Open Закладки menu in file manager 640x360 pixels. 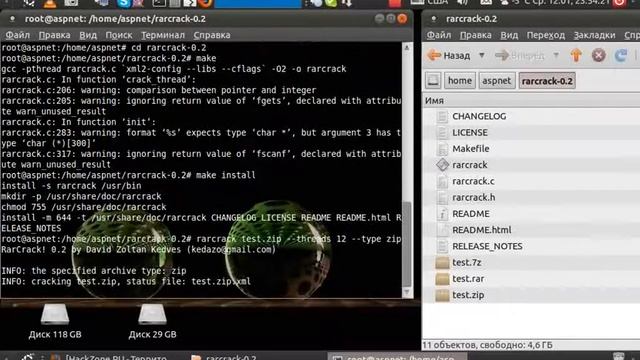pyautogui.click(x=594, y=35)
